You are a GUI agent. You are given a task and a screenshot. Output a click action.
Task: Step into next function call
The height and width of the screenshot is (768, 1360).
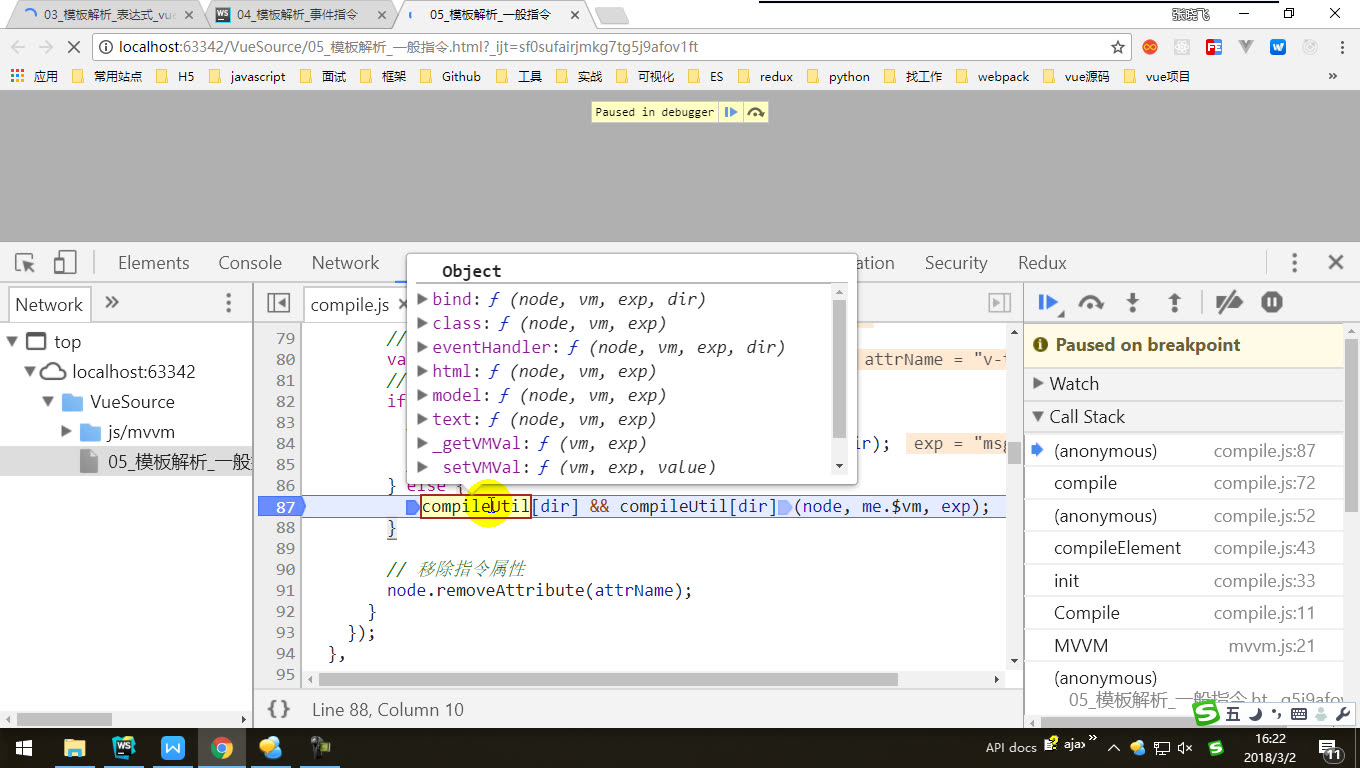click(x=1133, y=302)
